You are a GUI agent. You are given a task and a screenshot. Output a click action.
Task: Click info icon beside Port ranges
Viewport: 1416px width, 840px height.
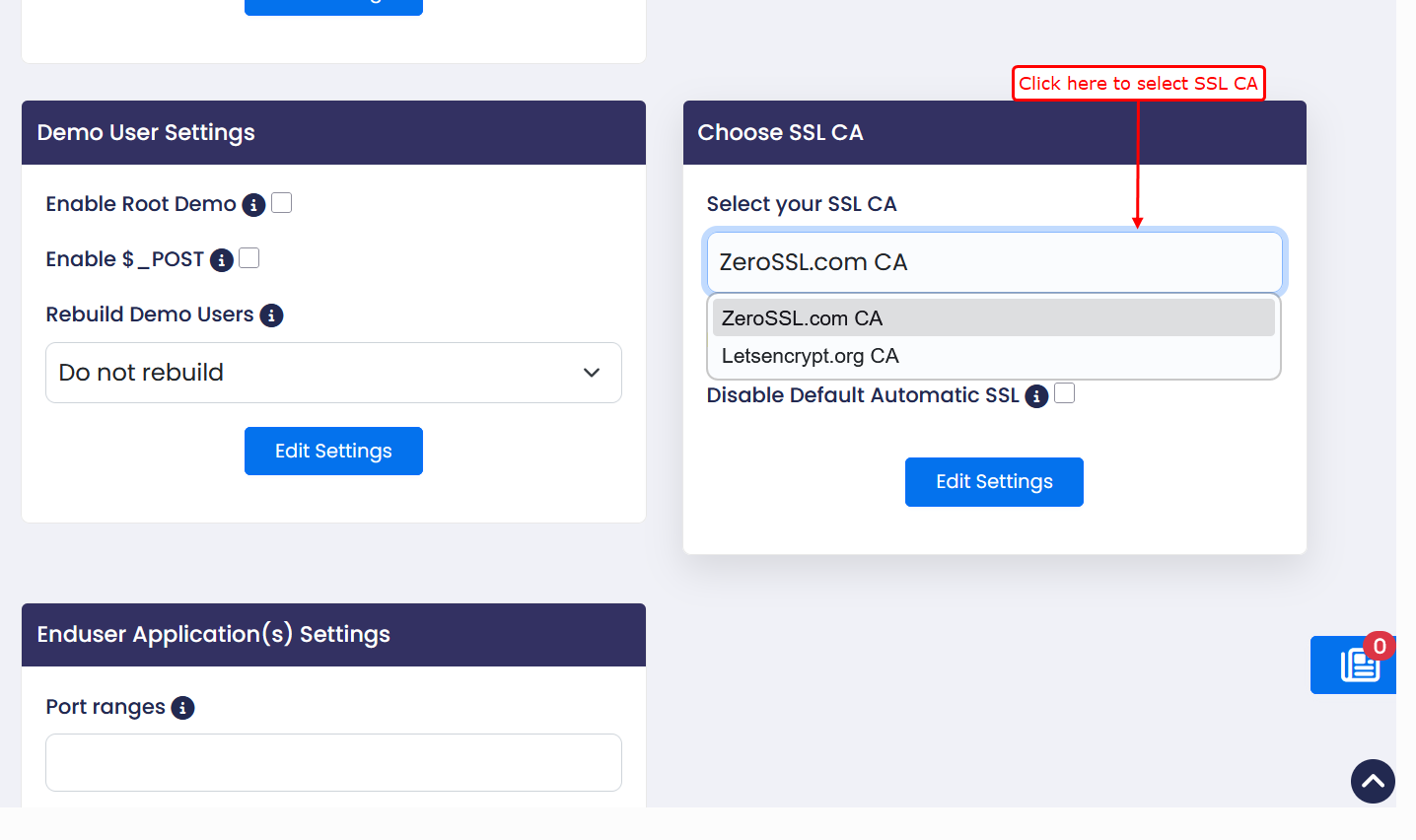(x=182, y=708)
